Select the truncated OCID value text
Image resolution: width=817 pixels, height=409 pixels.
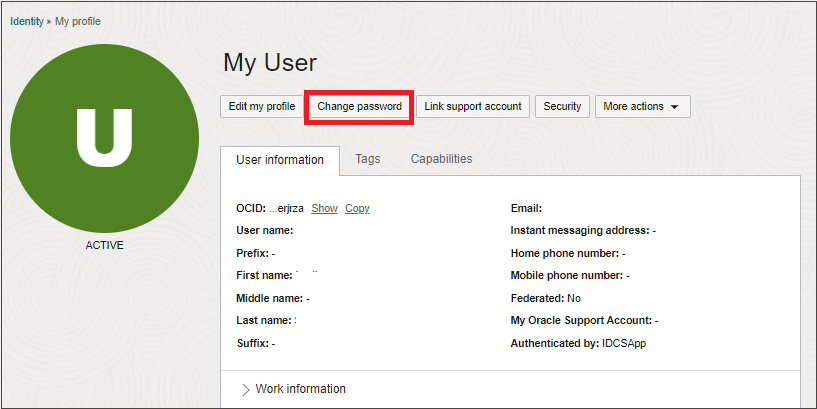pos(286,208)
